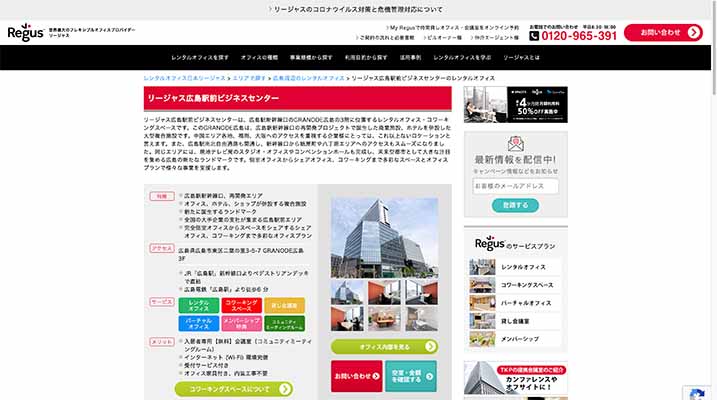Viewport: 717px width, 400px height.
Task: Open 事業規模から探す navigation menu
Action: [x=311, y=58]
